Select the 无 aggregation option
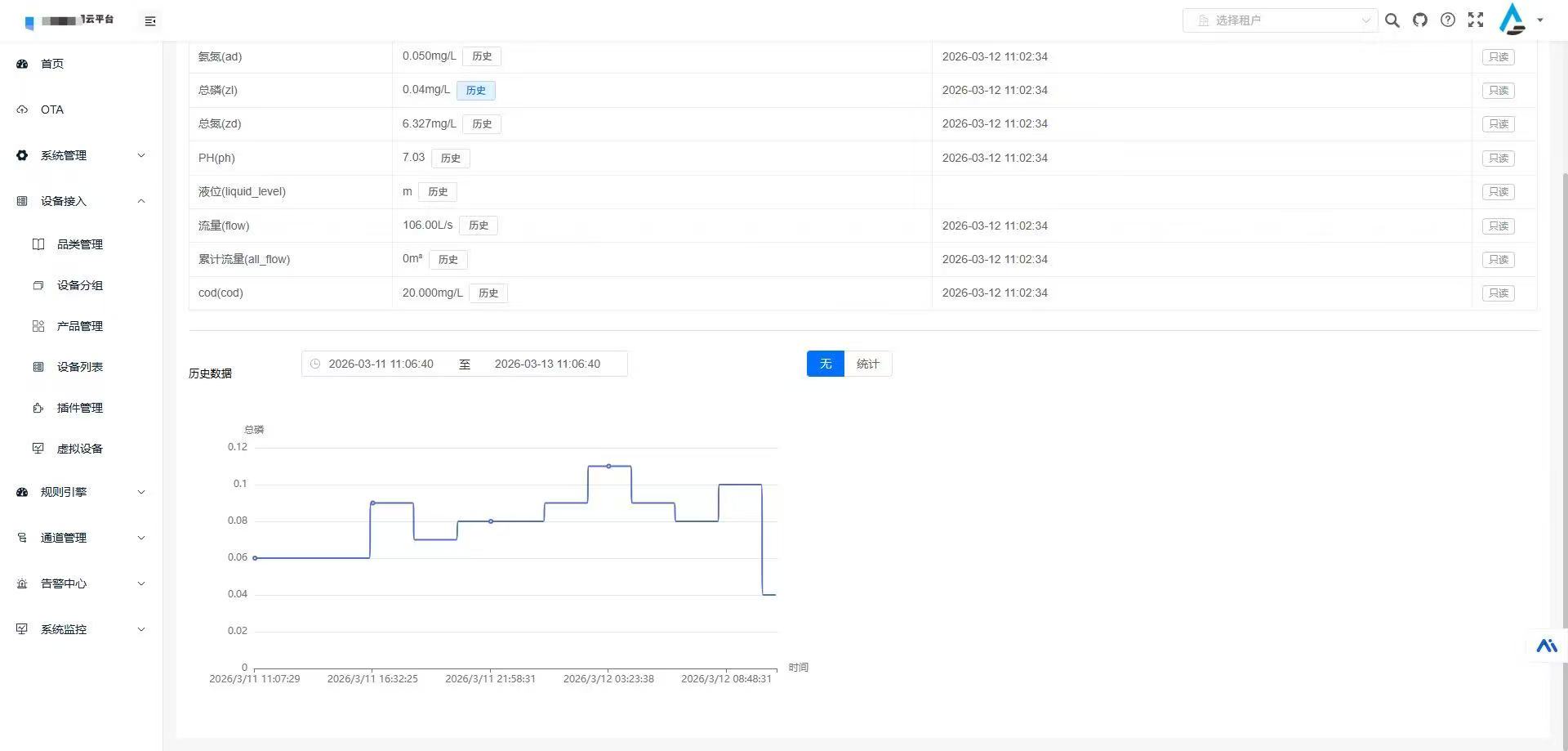This screenshot has height=751, width=1568. tap(826, 364)
